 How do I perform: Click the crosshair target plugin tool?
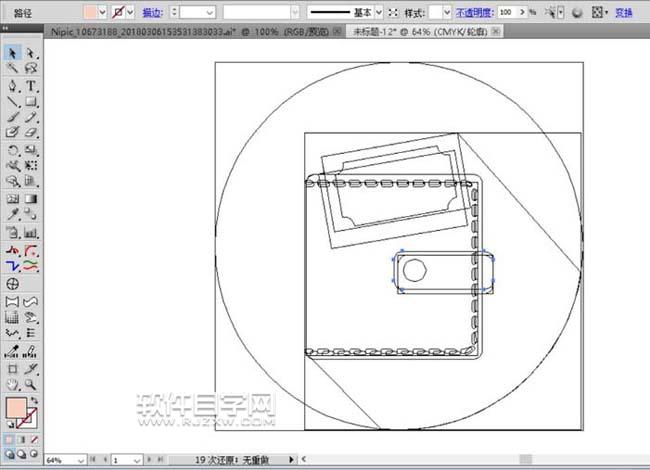[12, 284]
